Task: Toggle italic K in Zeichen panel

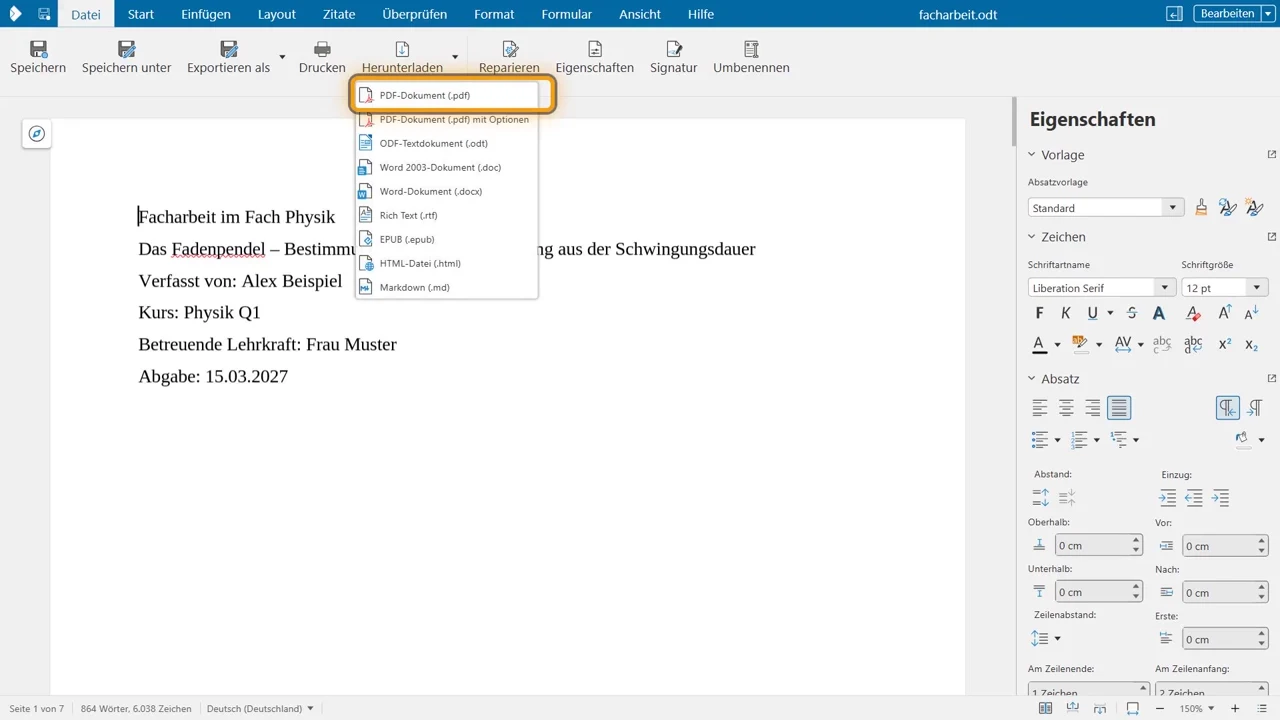Action: click(x=1066, y=313)
